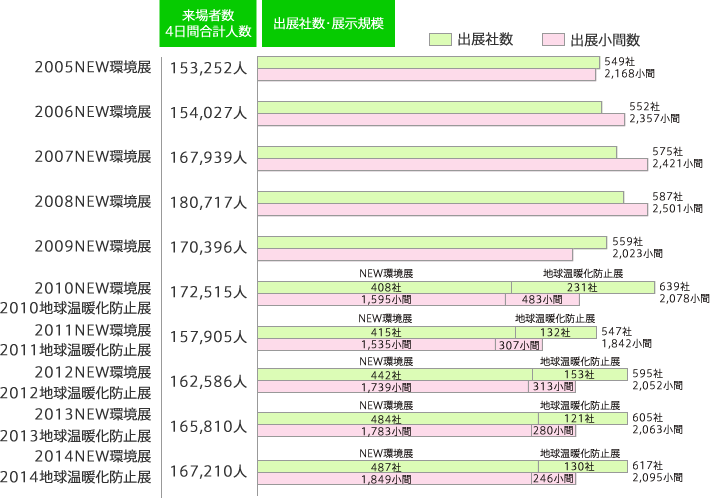This screenshot has width=710, height=498.
Task: Click the 1,595小間 pink bar segment
Action: click(382, 299)
